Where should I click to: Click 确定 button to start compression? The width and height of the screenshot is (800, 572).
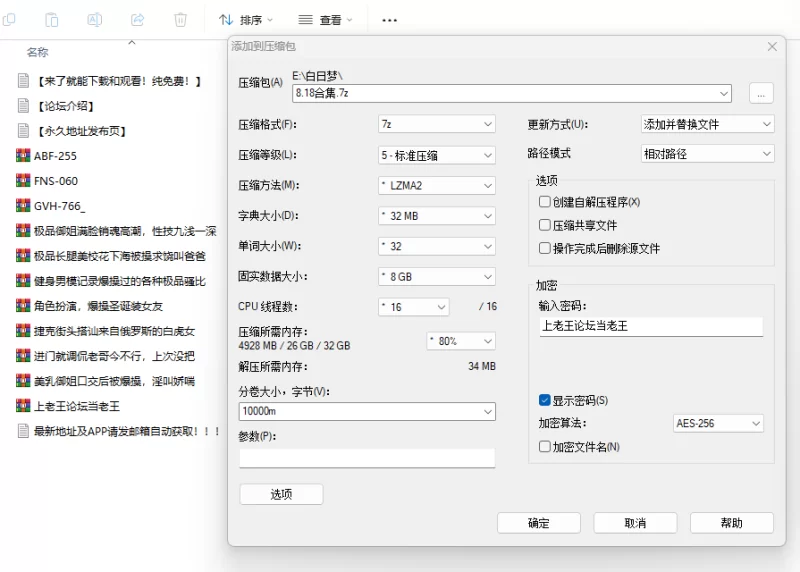tap(539, 523)
